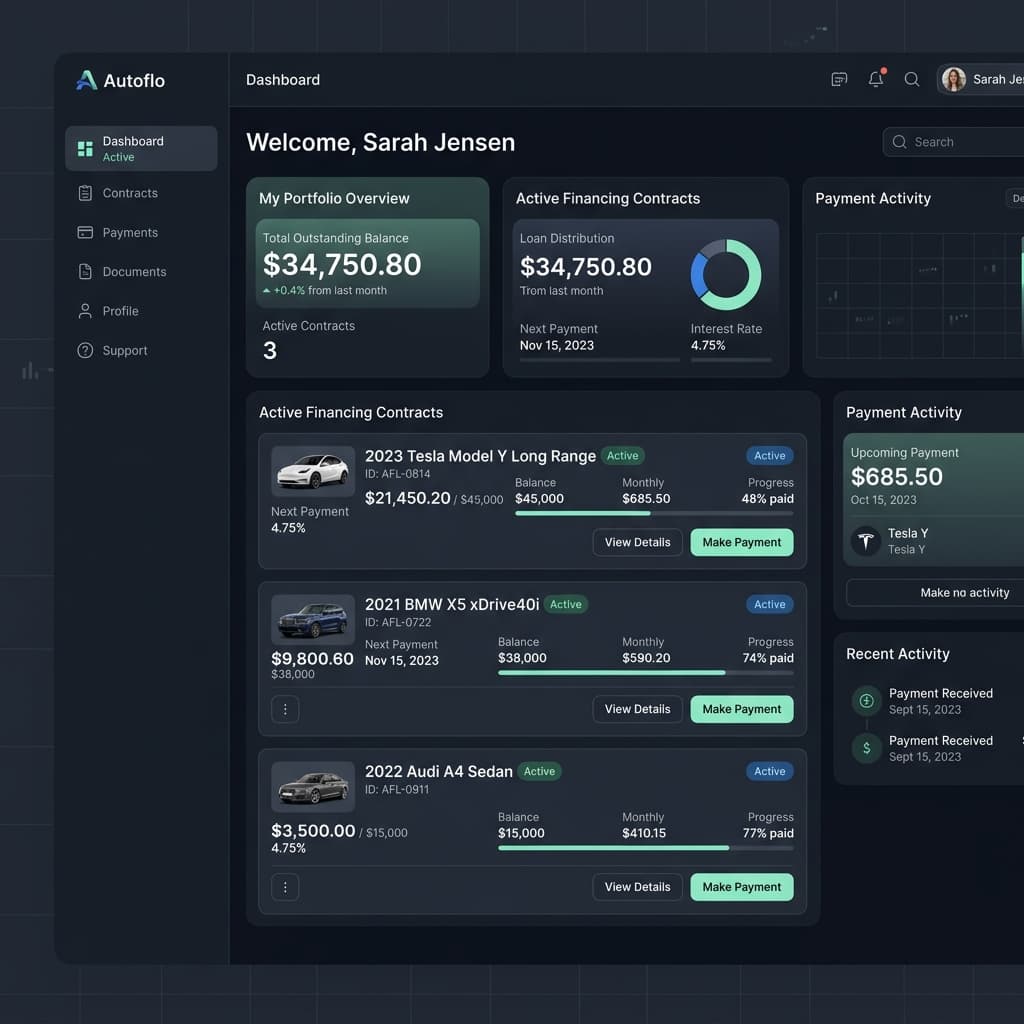Screen dimensions: 1024x1024
Task: Click the blue Active badge on Tesla contract
Action: [770, 456]
